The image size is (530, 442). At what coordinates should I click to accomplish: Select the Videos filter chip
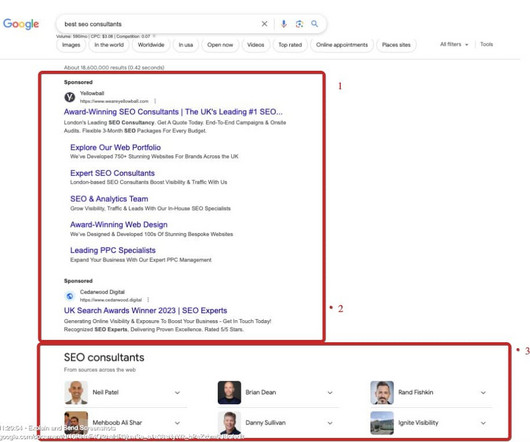pyautogui.click(x=256, y=45)
